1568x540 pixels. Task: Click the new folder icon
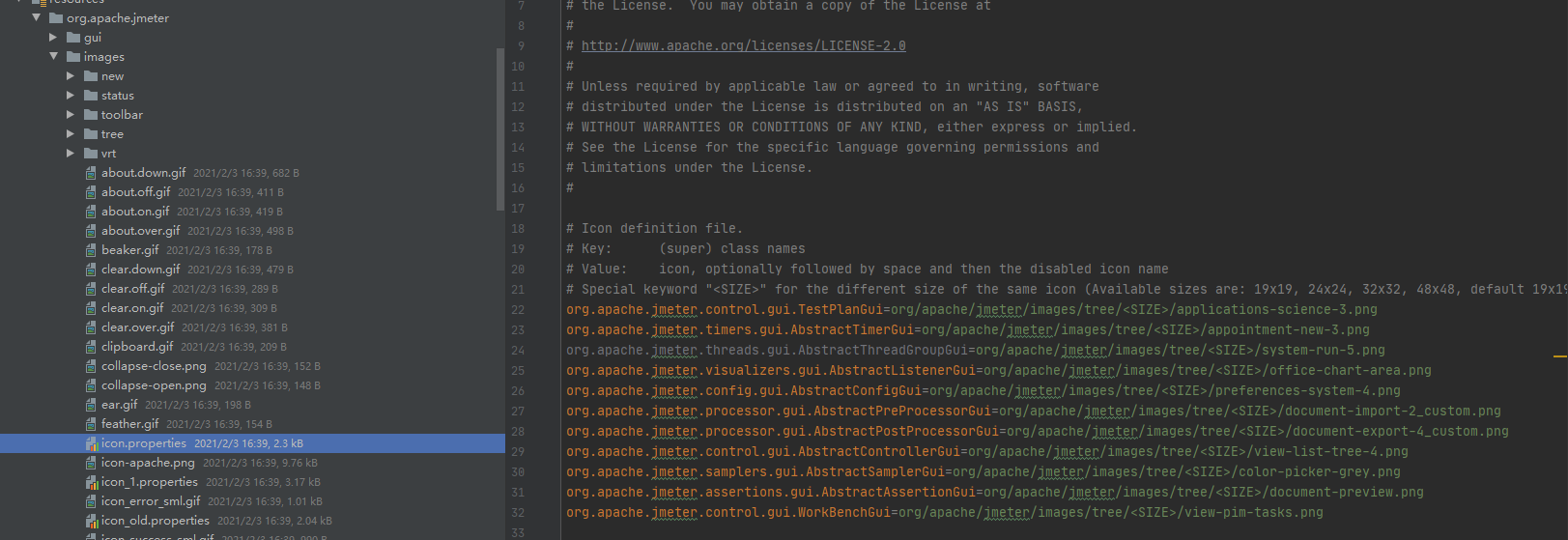tap(91, 75)
